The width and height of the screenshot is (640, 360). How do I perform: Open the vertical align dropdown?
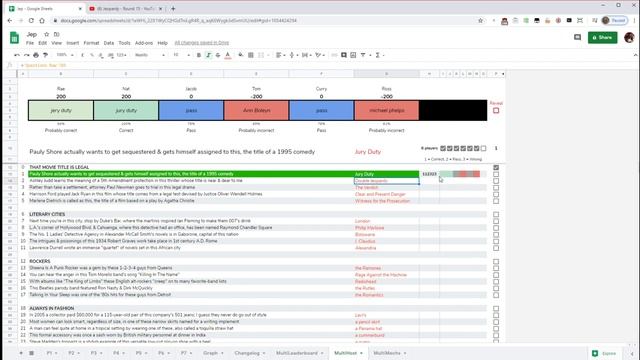tap(293, 55)
